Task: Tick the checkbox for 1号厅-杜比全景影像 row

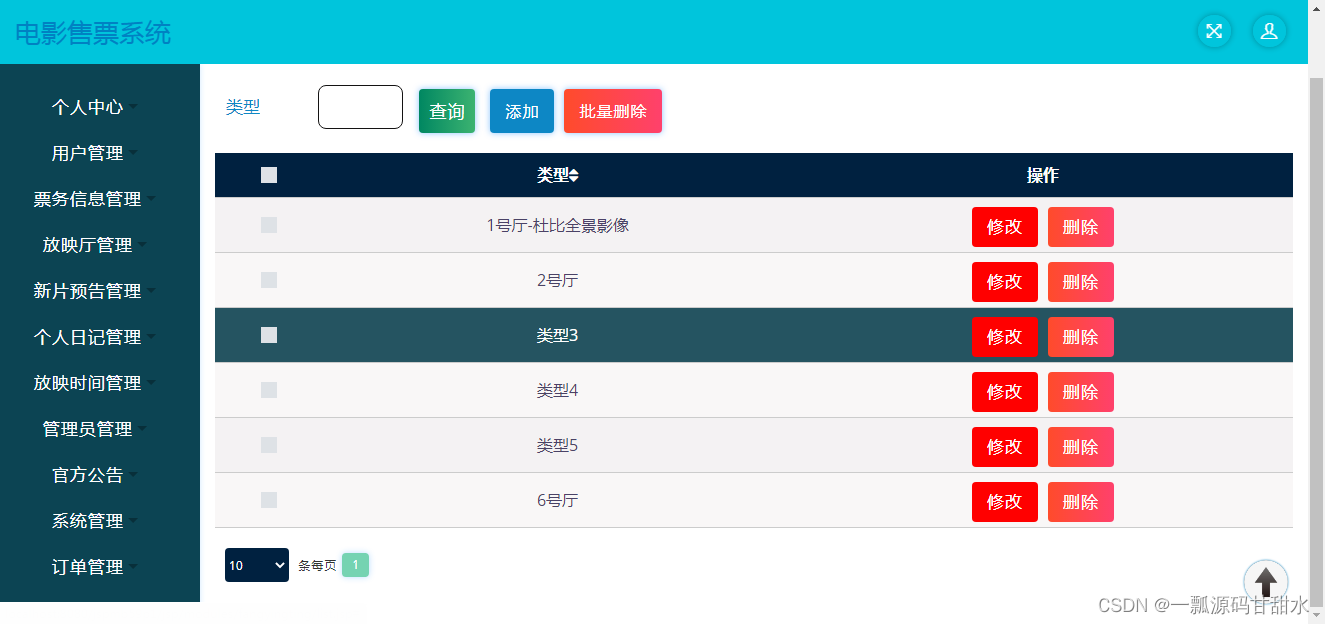Action: pos(269,225)
